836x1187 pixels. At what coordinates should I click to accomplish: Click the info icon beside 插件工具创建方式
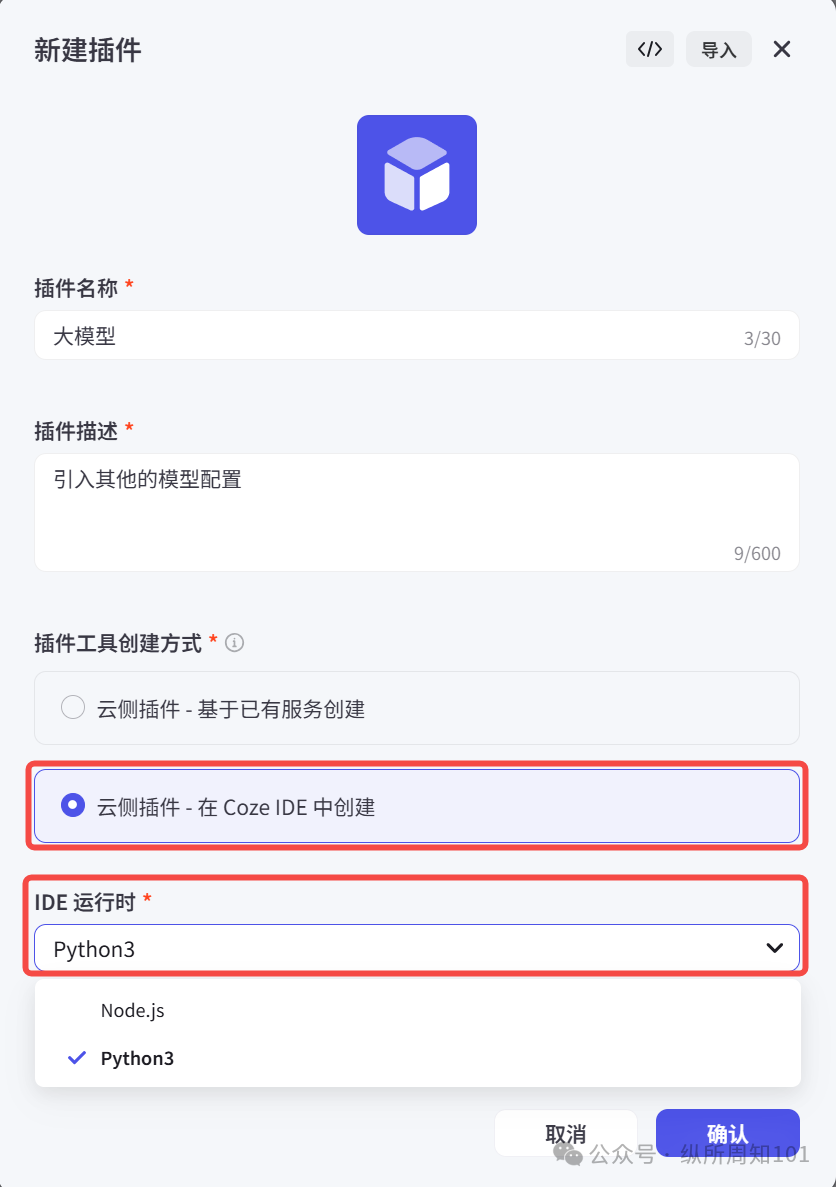pos(234,643)
